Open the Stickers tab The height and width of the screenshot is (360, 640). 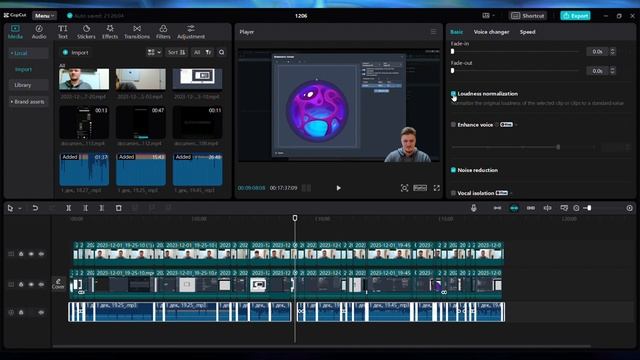86,32
